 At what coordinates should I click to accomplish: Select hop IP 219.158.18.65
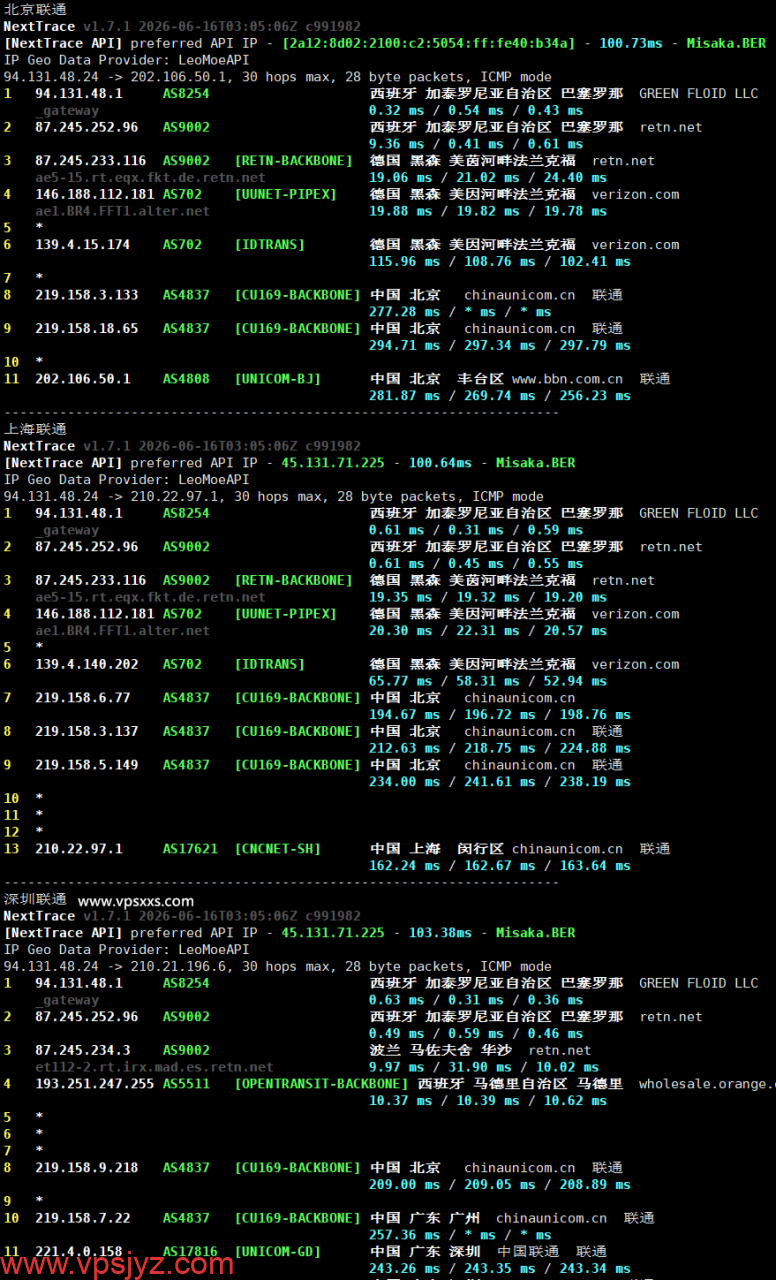(x=87, y=328)
